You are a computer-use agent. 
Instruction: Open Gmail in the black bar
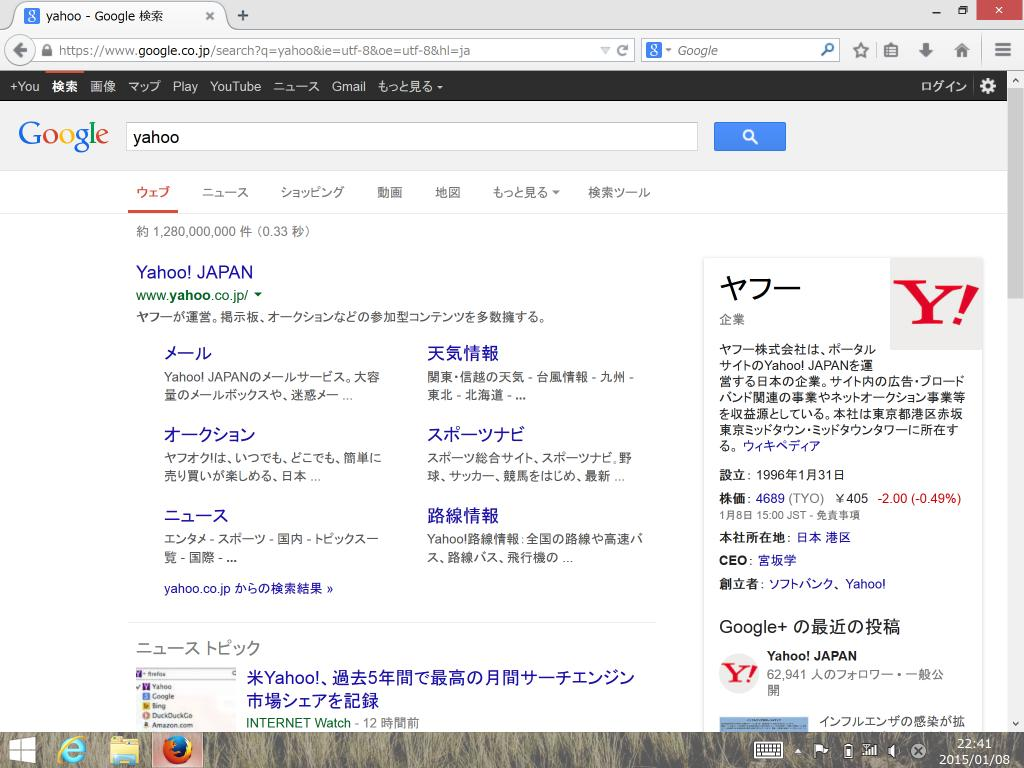tap(348, 86)
